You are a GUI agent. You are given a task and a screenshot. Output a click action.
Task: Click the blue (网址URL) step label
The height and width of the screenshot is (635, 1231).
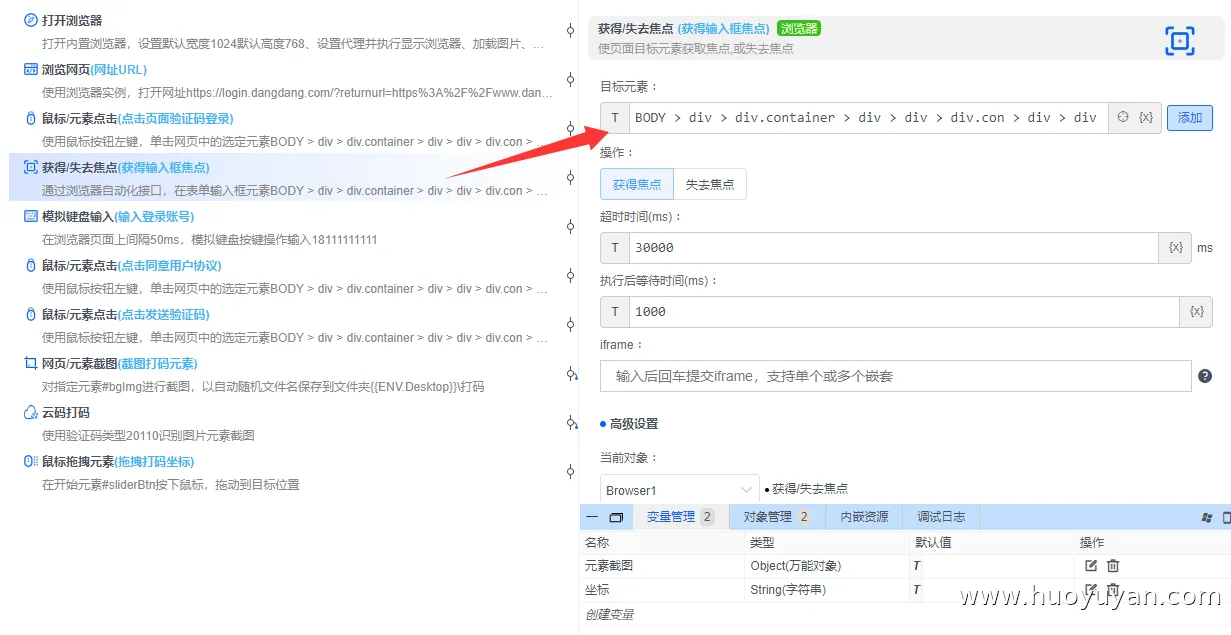pyautogui.click(x=118, y=69)
